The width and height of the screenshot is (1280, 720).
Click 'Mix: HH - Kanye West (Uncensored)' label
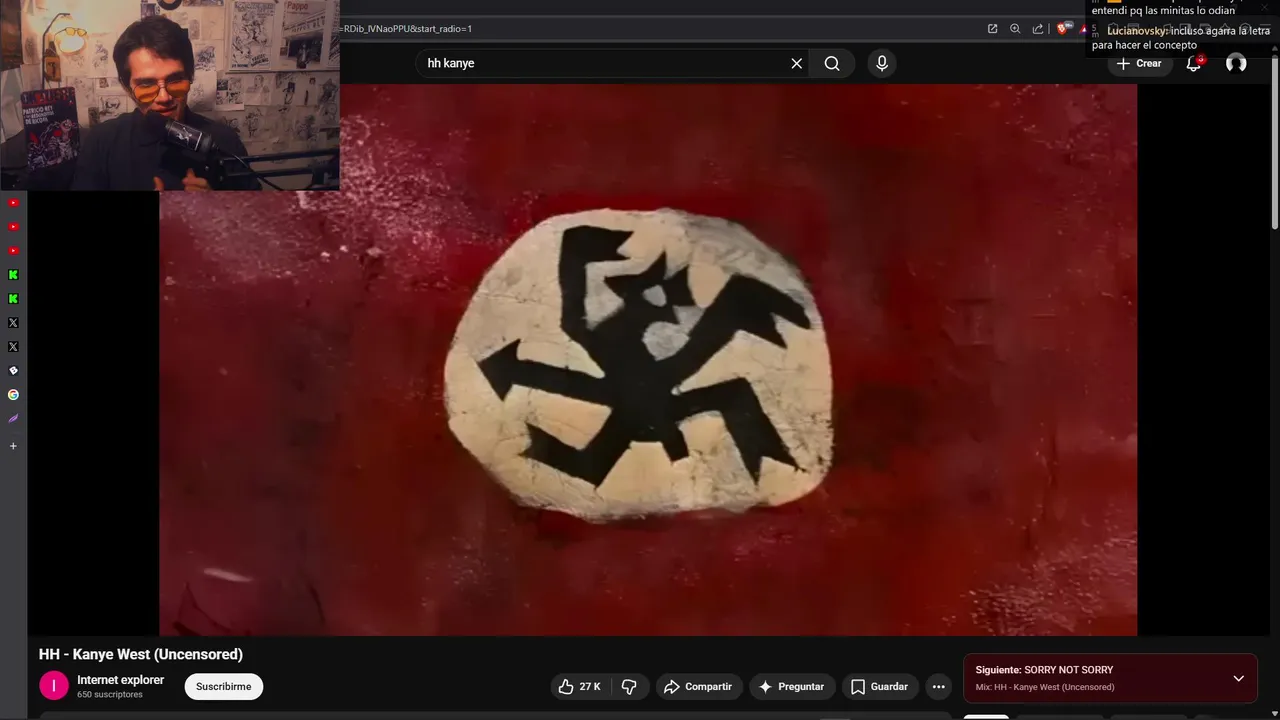[x=1045, y=687]
